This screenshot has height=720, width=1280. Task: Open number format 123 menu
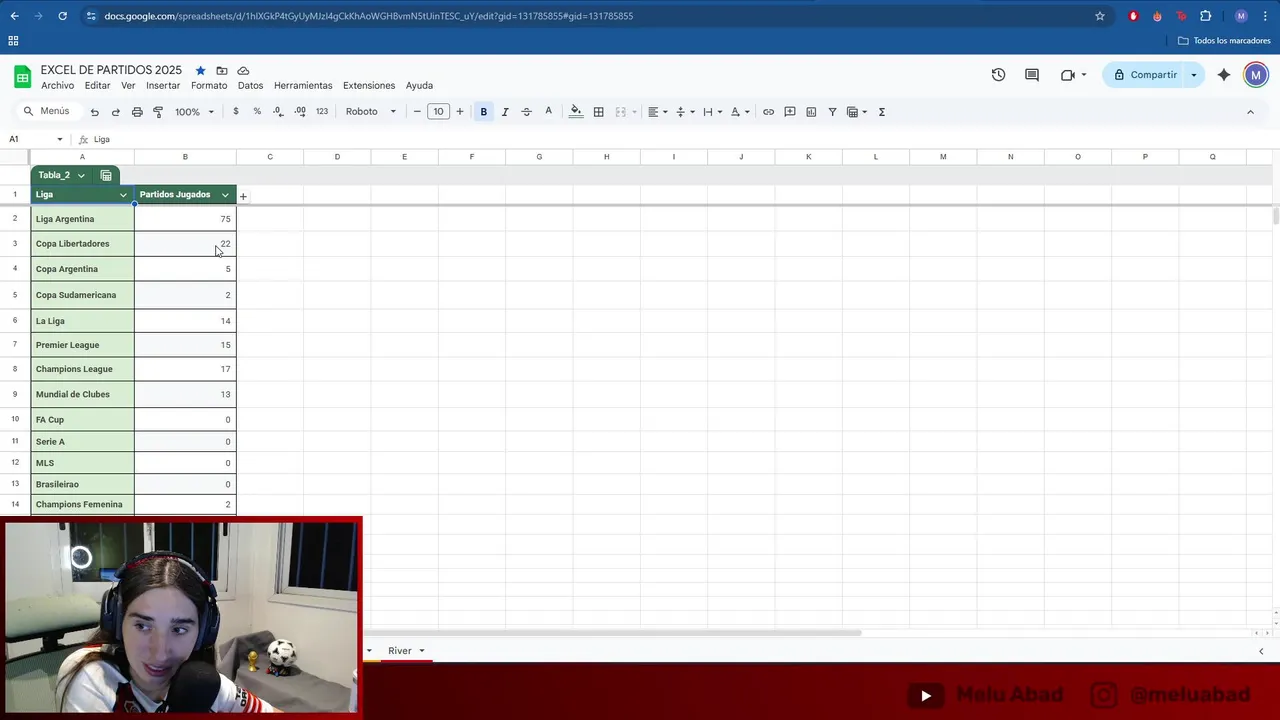coord(322,112)
